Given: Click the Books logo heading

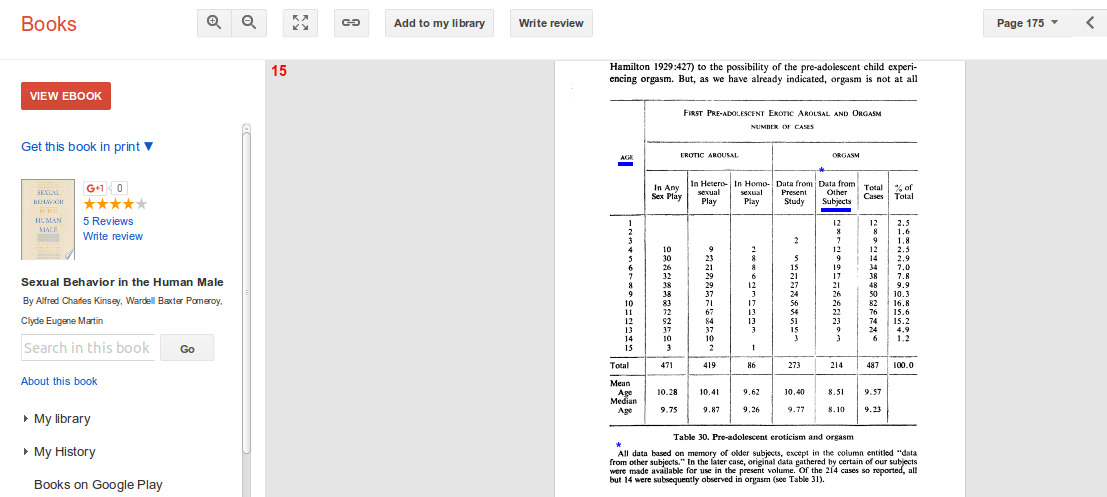Looking at the screenshot, I should tap(49, 24).
